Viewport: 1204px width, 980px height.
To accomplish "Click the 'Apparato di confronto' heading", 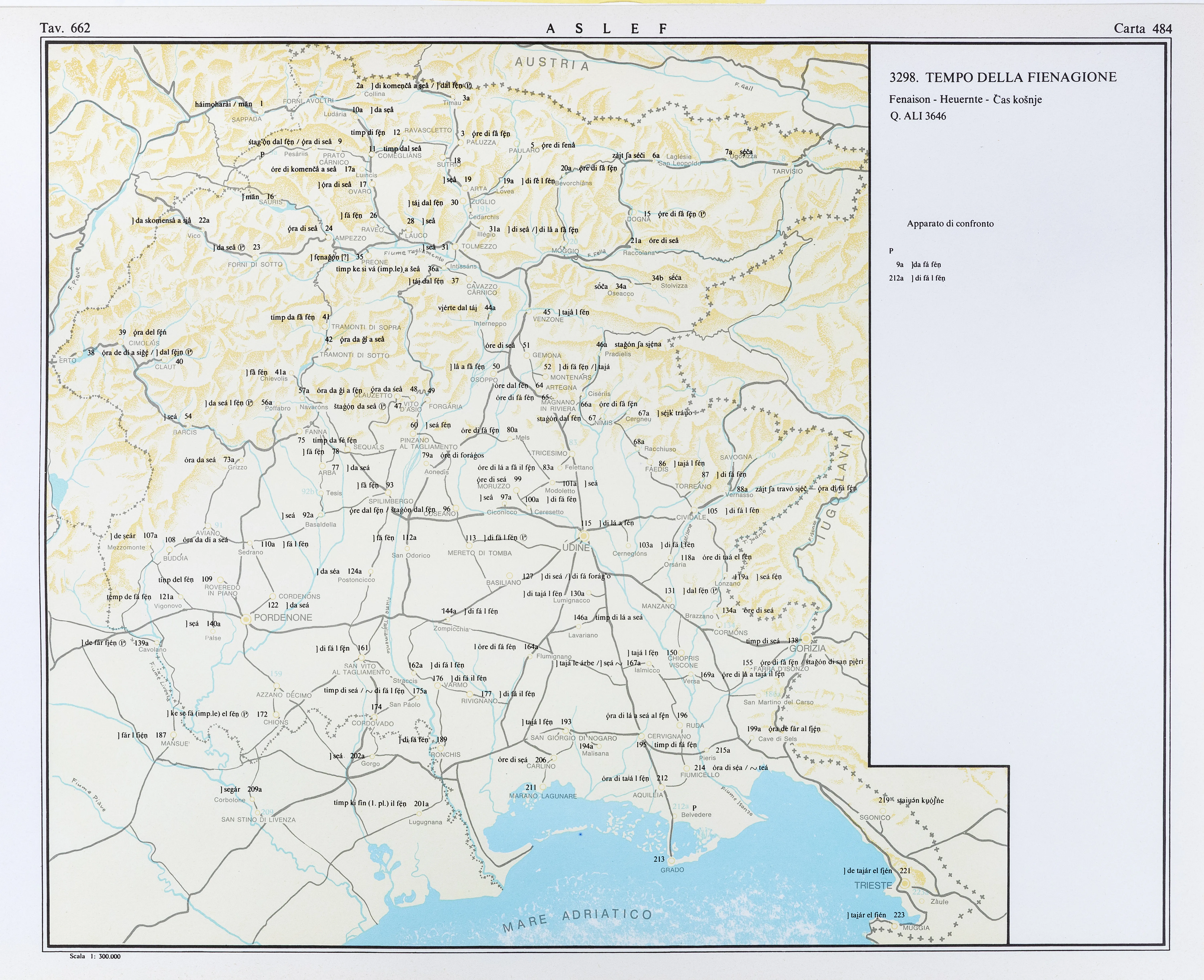I will [x=950, y=224].
